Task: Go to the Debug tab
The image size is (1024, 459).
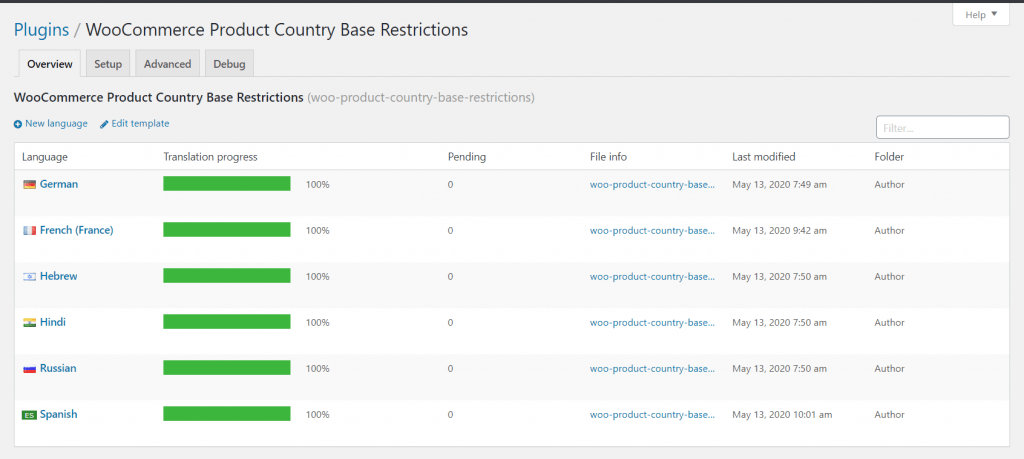Action: click(229, 64)
